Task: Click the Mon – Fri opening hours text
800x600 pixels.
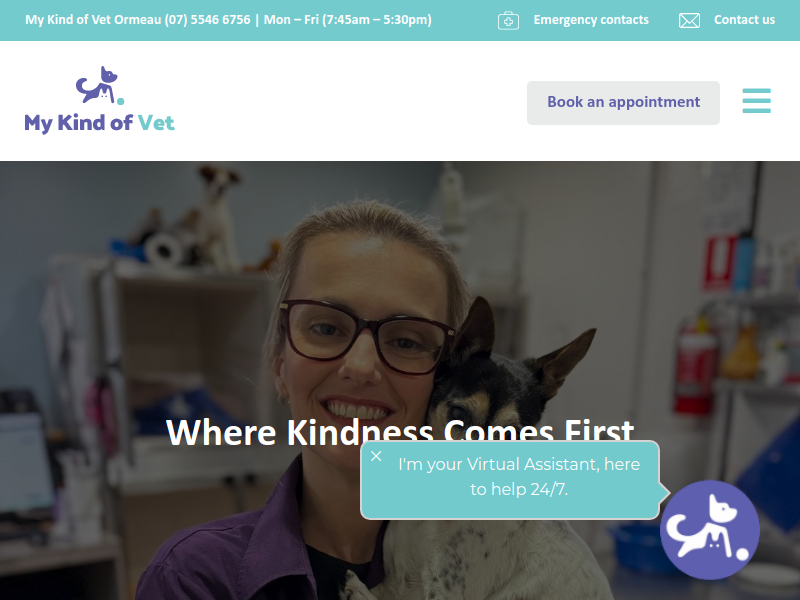Action: (x=347, y=20)
